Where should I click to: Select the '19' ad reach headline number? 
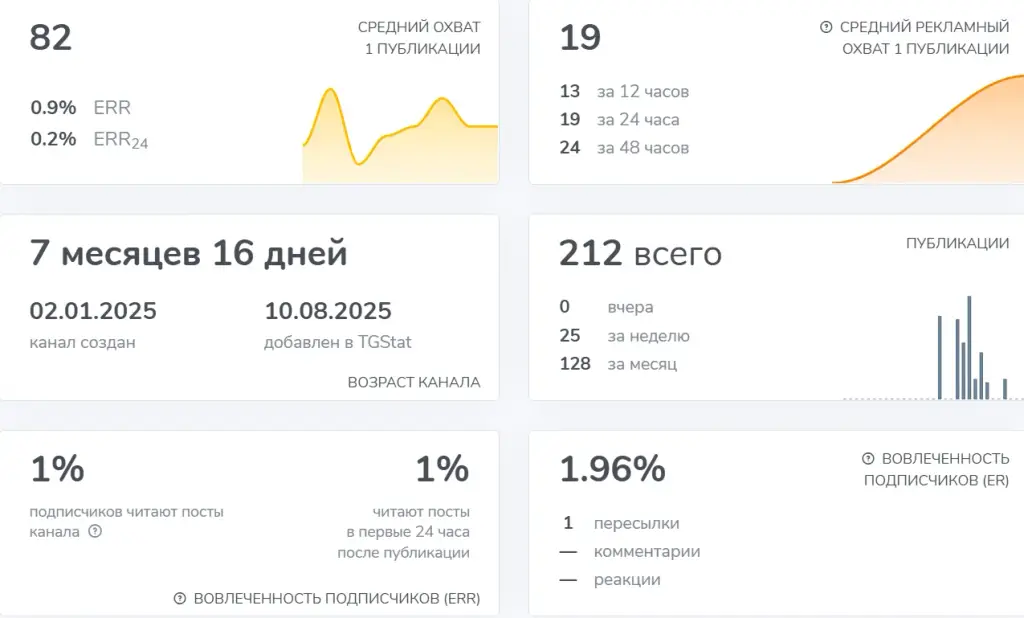click(x=580, y=37)
